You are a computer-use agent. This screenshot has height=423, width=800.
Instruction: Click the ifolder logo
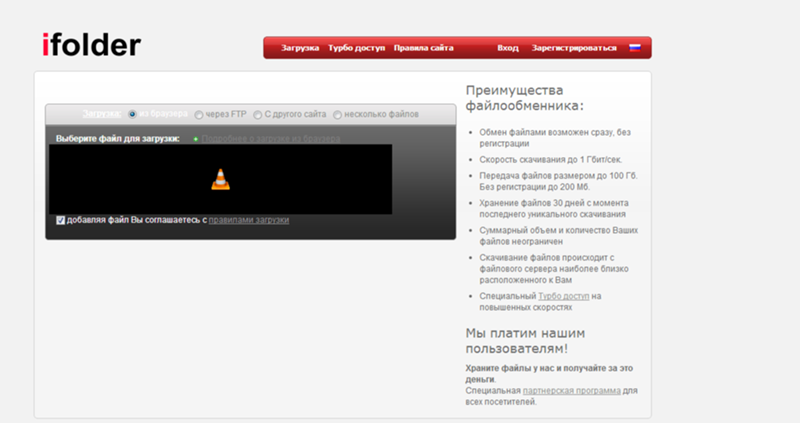coord(91,45)
